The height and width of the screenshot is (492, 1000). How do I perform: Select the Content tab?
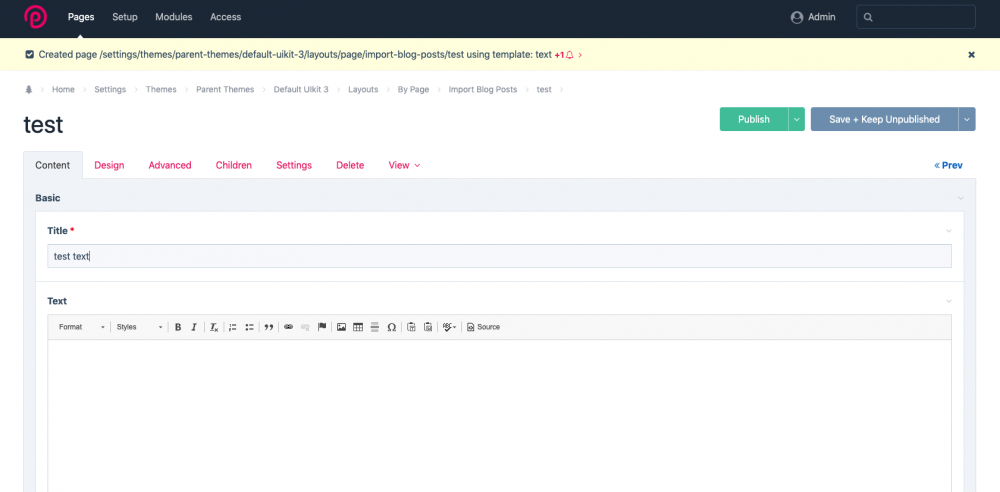(53, 165)
